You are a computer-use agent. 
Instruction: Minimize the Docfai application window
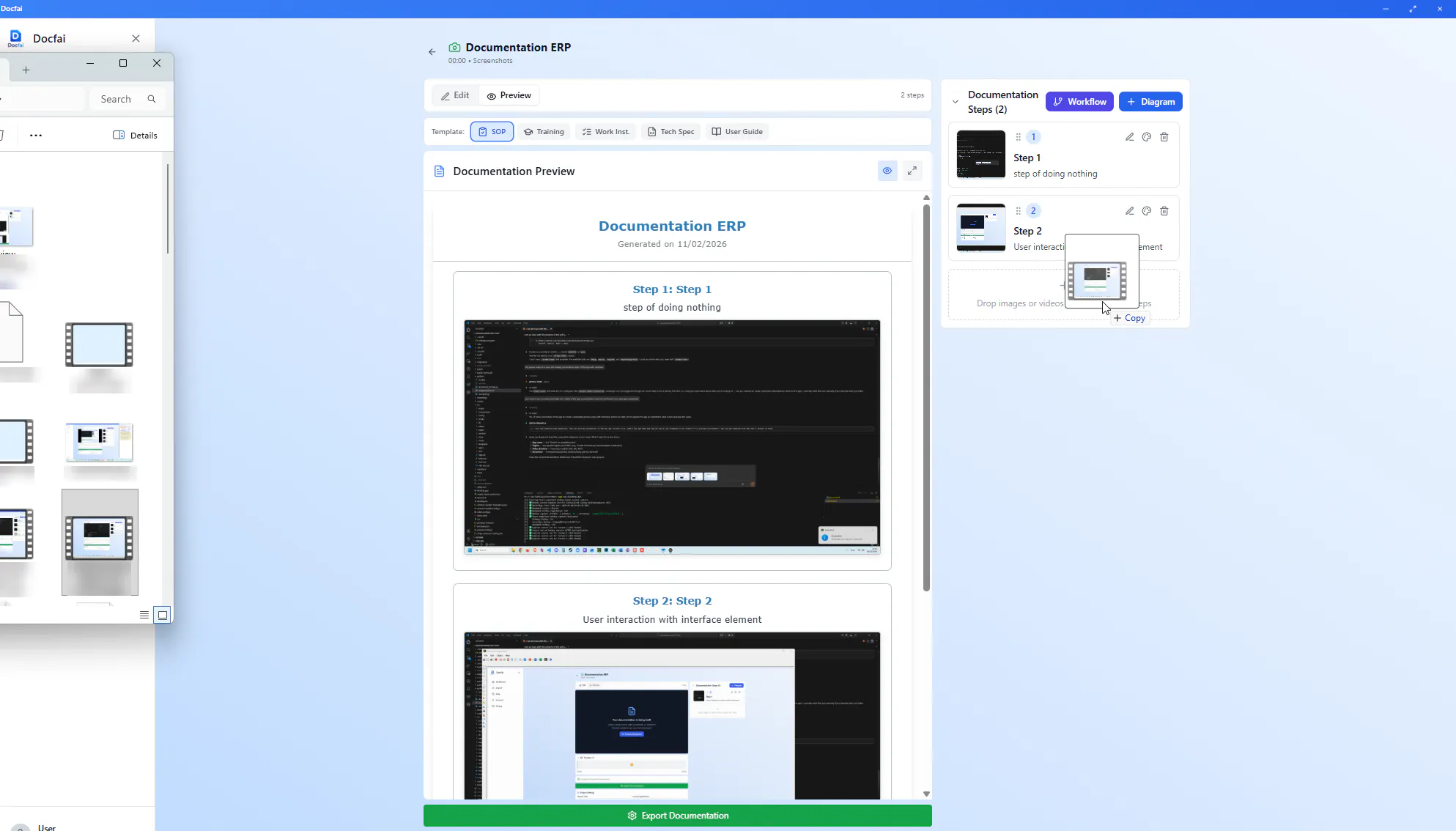point(1386,9)
